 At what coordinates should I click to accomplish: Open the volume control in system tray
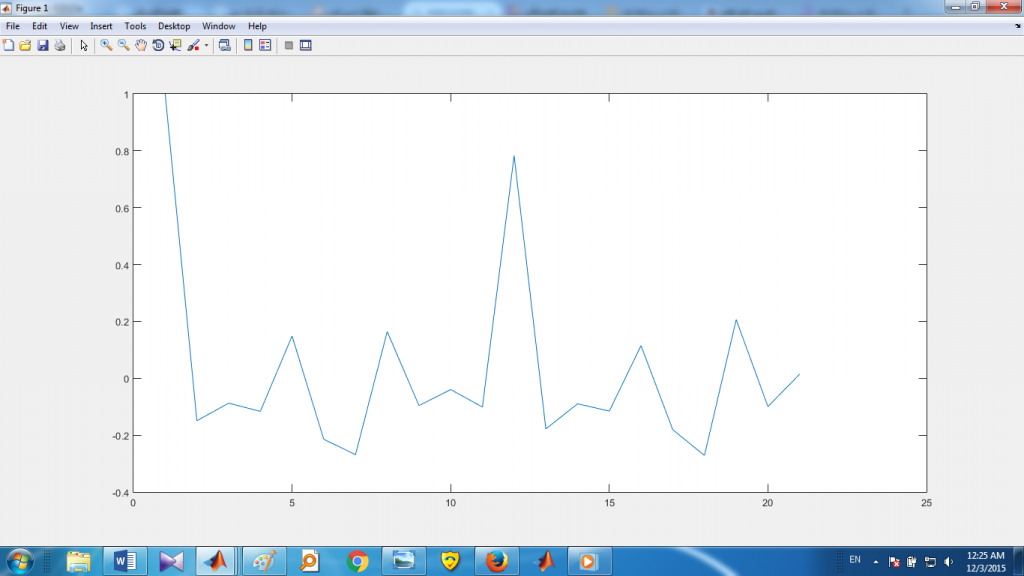[x=949, y=562]
